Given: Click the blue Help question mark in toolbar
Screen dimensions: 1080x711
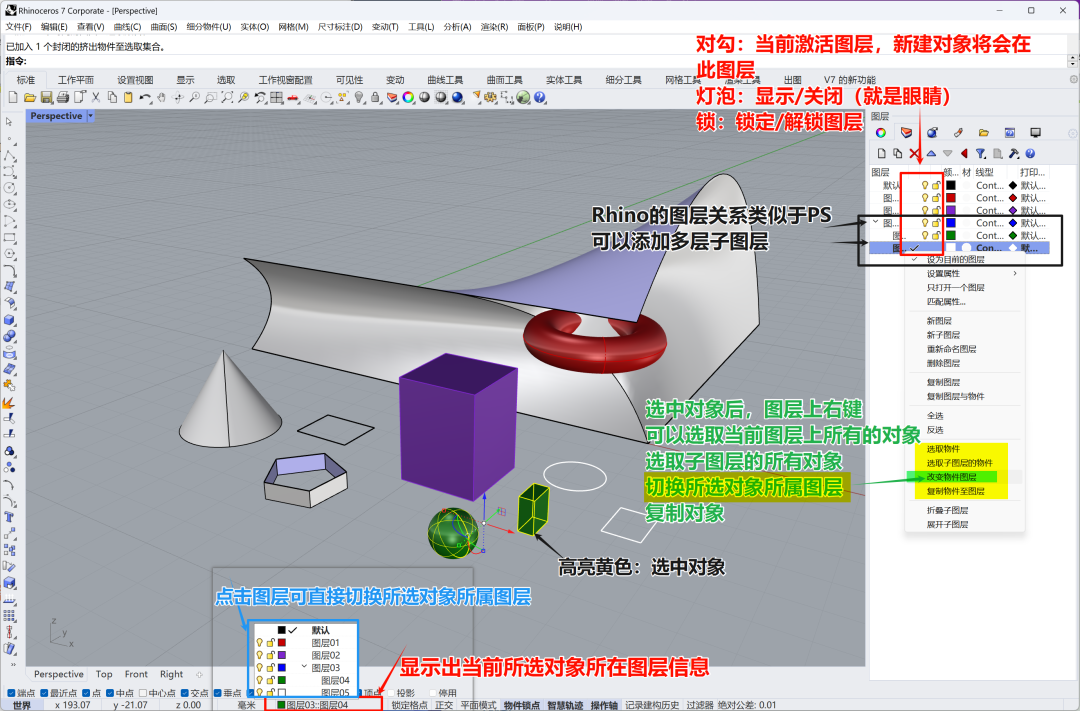Looking at the screenshot, I should 540,98.
